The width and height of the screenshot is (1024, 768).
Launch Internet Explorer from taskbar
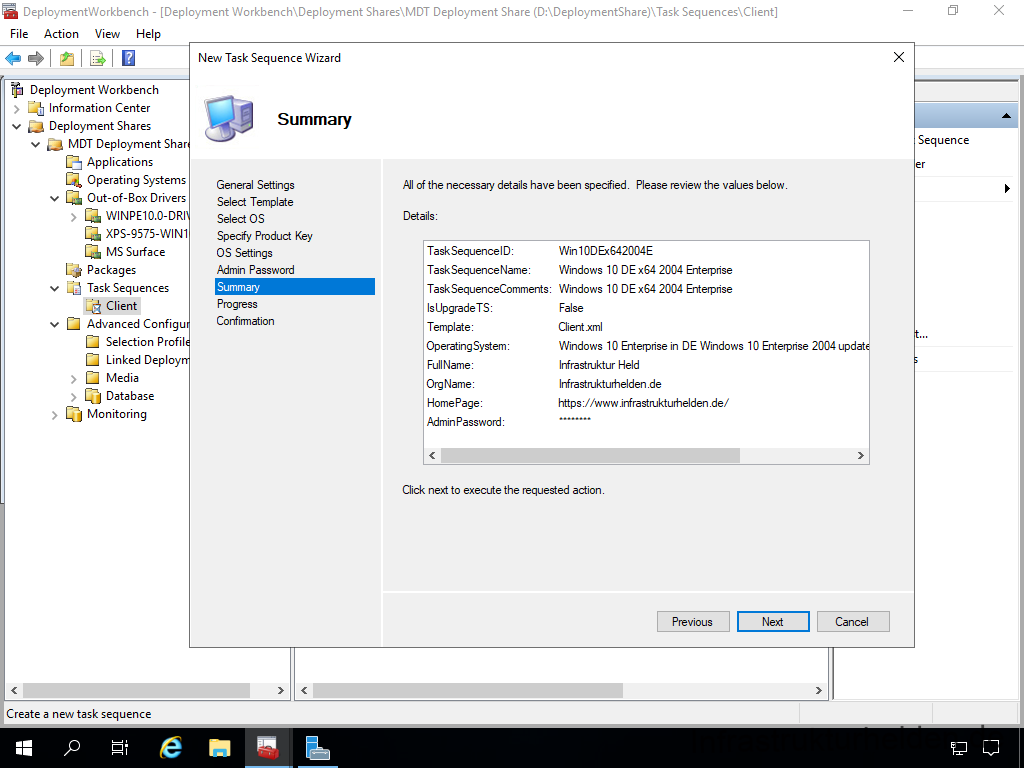point(170,747)
